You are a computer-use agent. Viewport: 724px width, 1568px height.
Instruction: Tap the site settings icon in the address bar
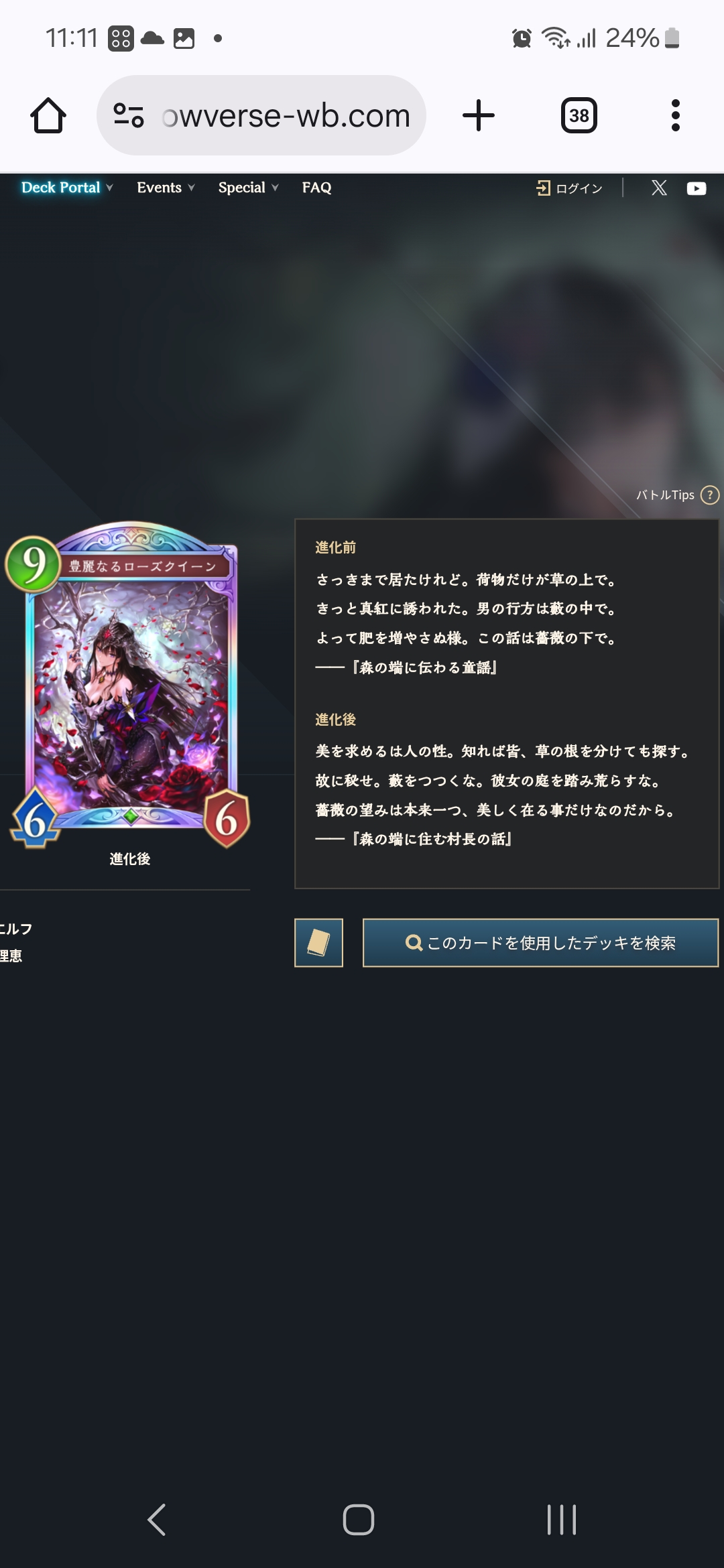128,115
